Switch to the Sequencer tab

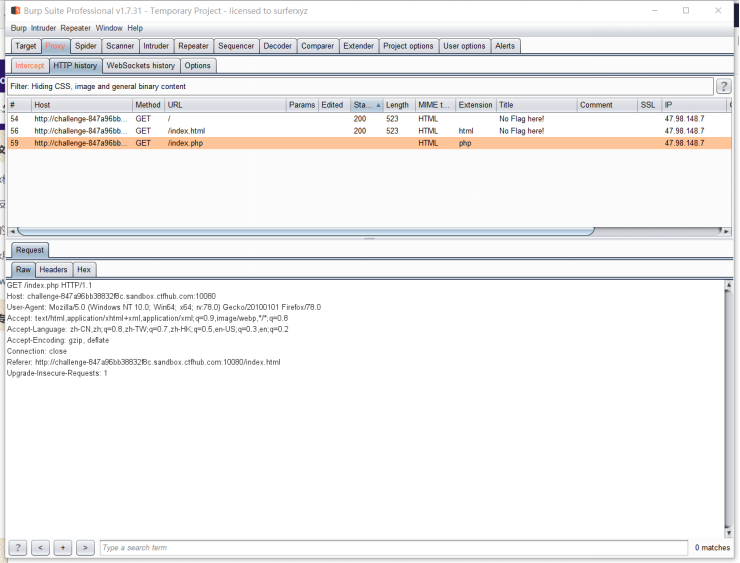click(x=236, y=46)
